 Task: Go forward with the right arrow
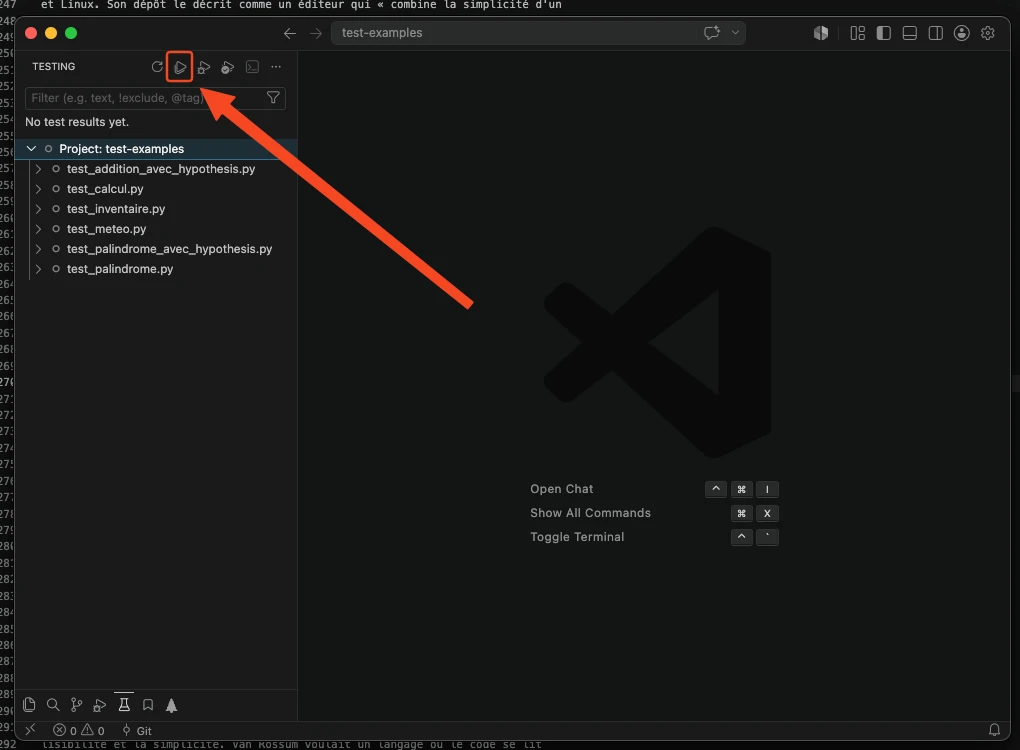315,33
